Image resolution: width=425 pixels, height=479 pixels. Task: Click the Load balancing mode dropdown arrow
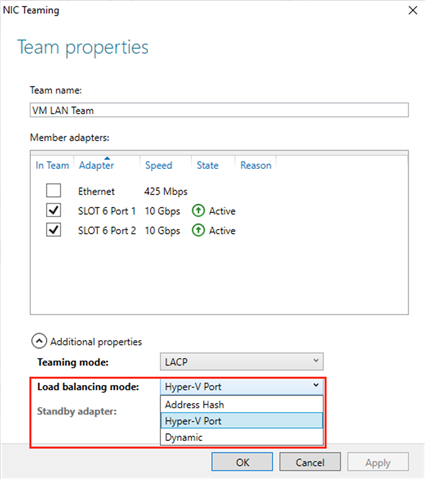coord(316,386)
